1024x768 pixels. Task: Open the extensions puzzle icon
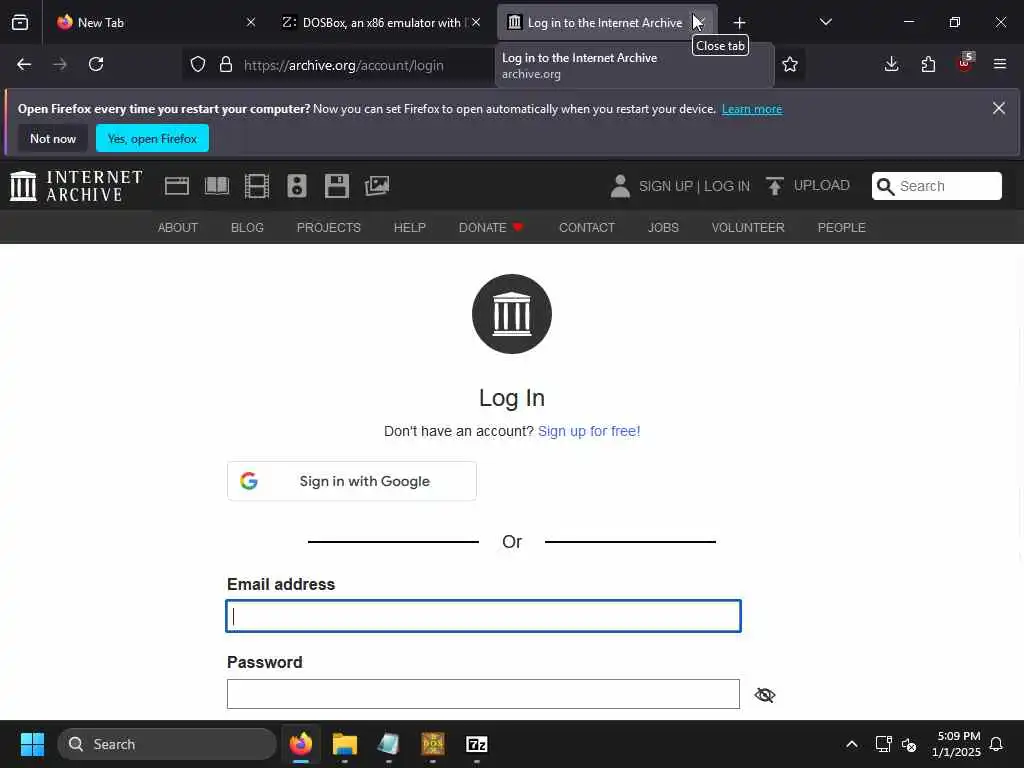coord(928,64)
